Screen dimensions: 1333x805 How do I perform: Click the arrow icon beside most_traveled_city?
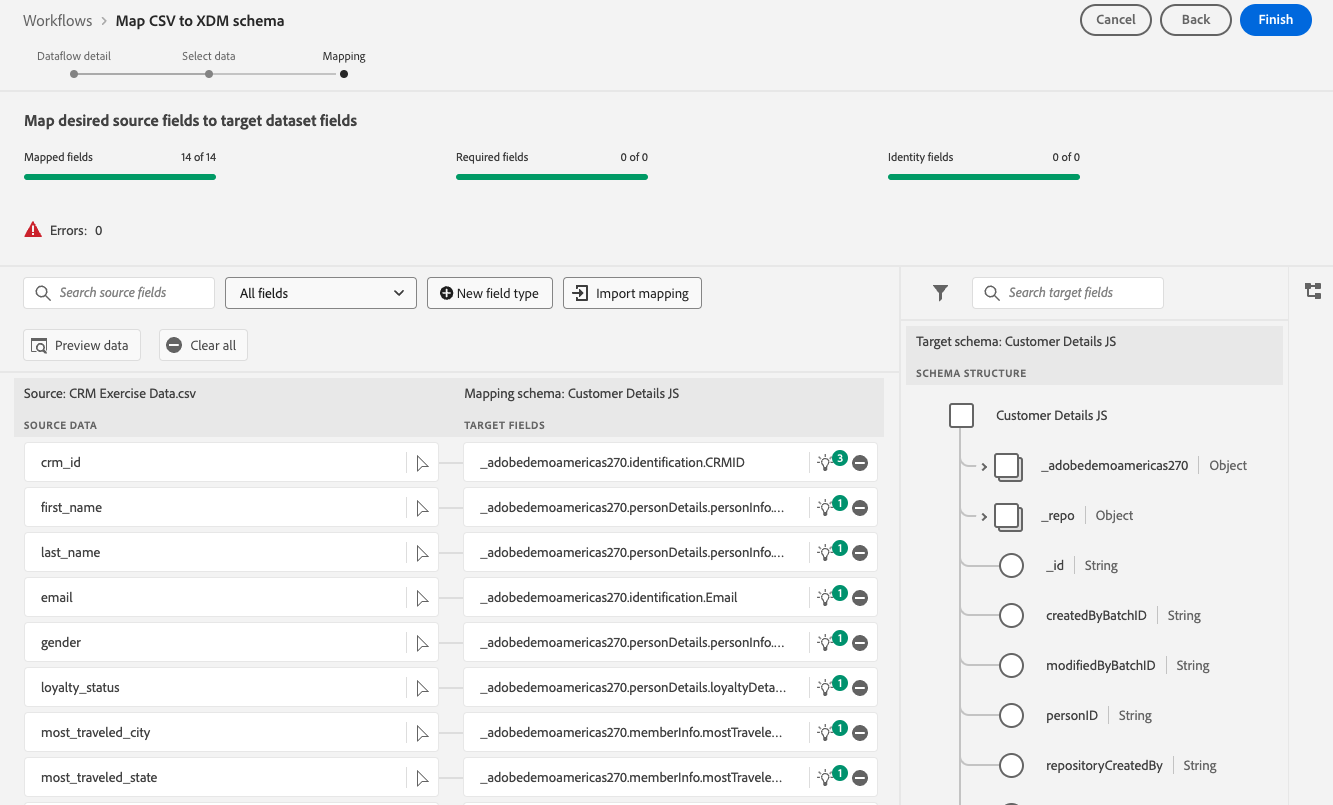pos(423,733)
